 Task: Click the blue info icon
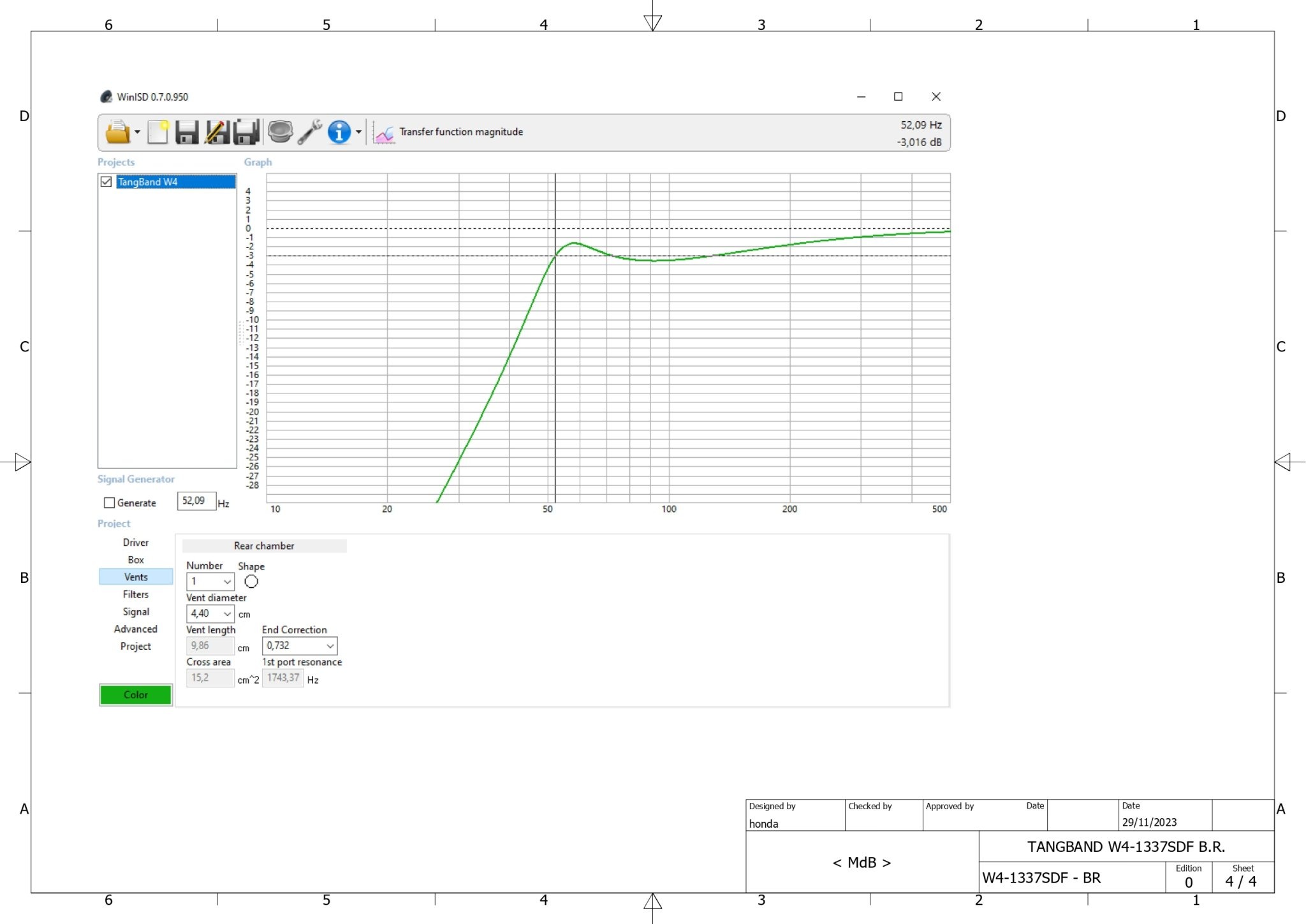[339, 132]
